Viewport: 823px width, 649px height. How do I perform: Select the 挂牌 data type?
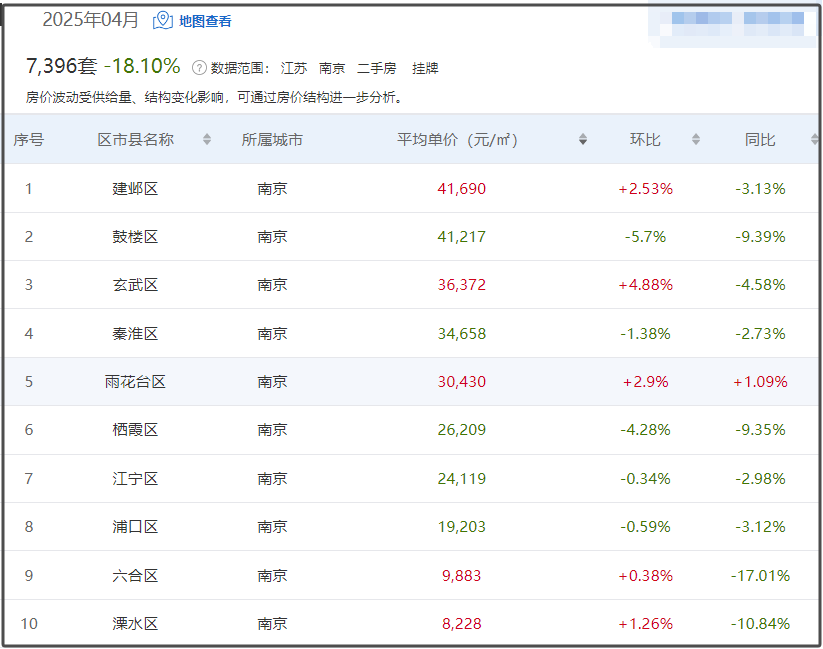click(x=427, y=69)
